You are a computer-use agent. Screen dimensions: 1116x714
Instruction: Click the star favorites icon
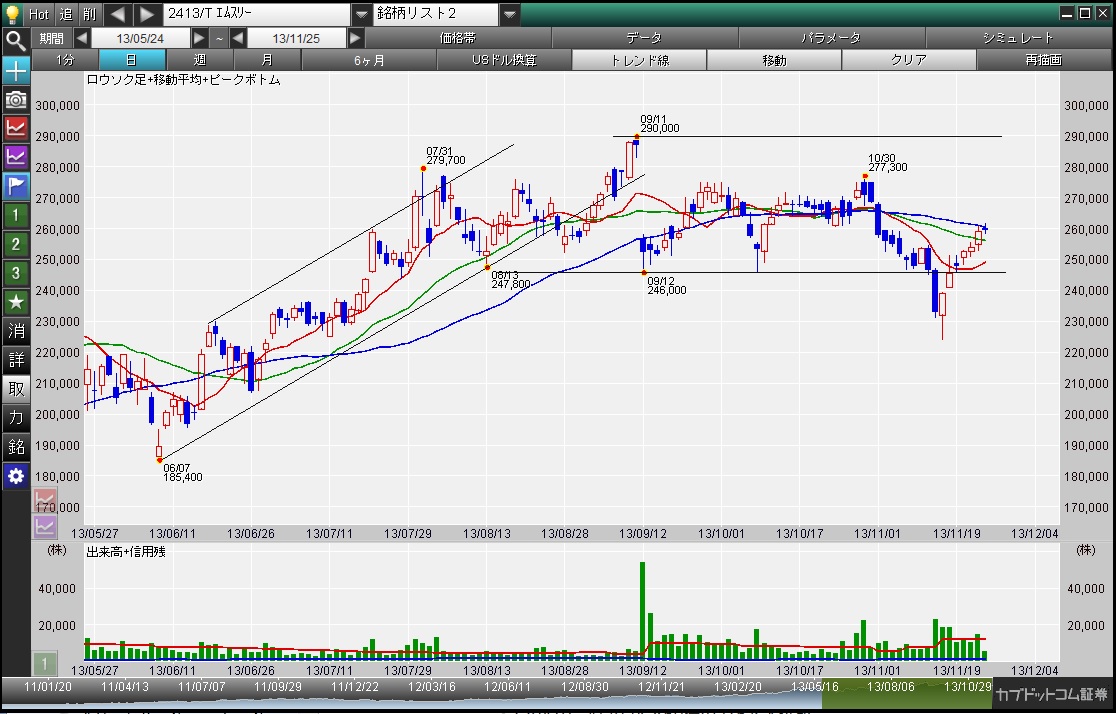coord(16,301)
